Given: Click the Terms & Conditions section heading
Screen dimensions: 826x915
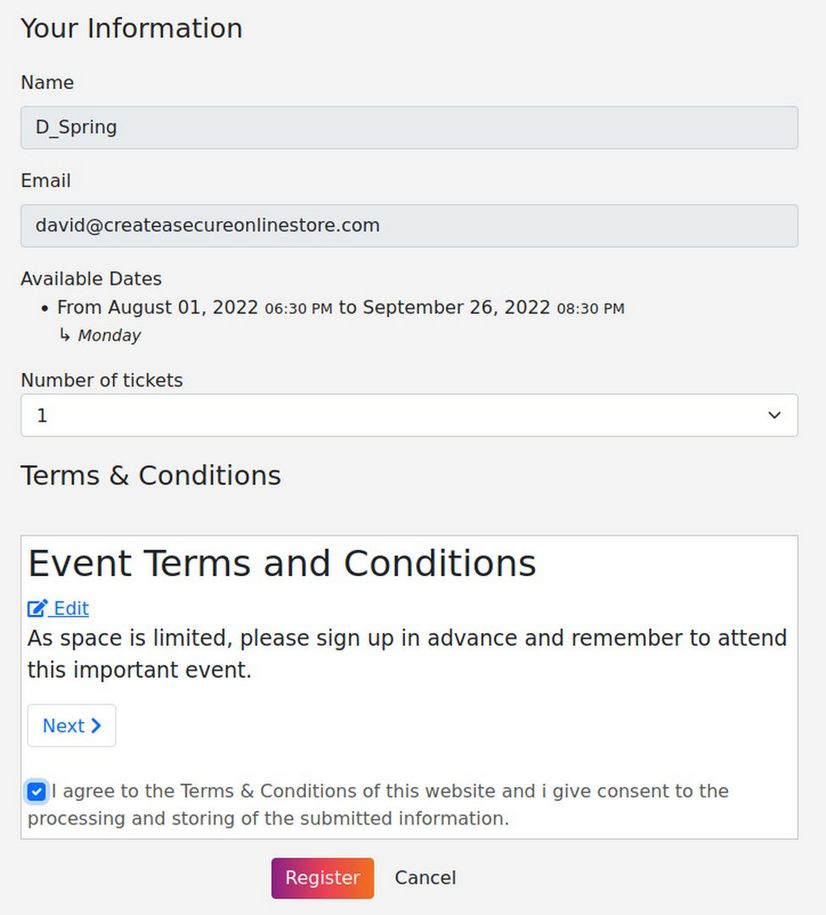Looking at the screenshot, I should tap(150, 475).
